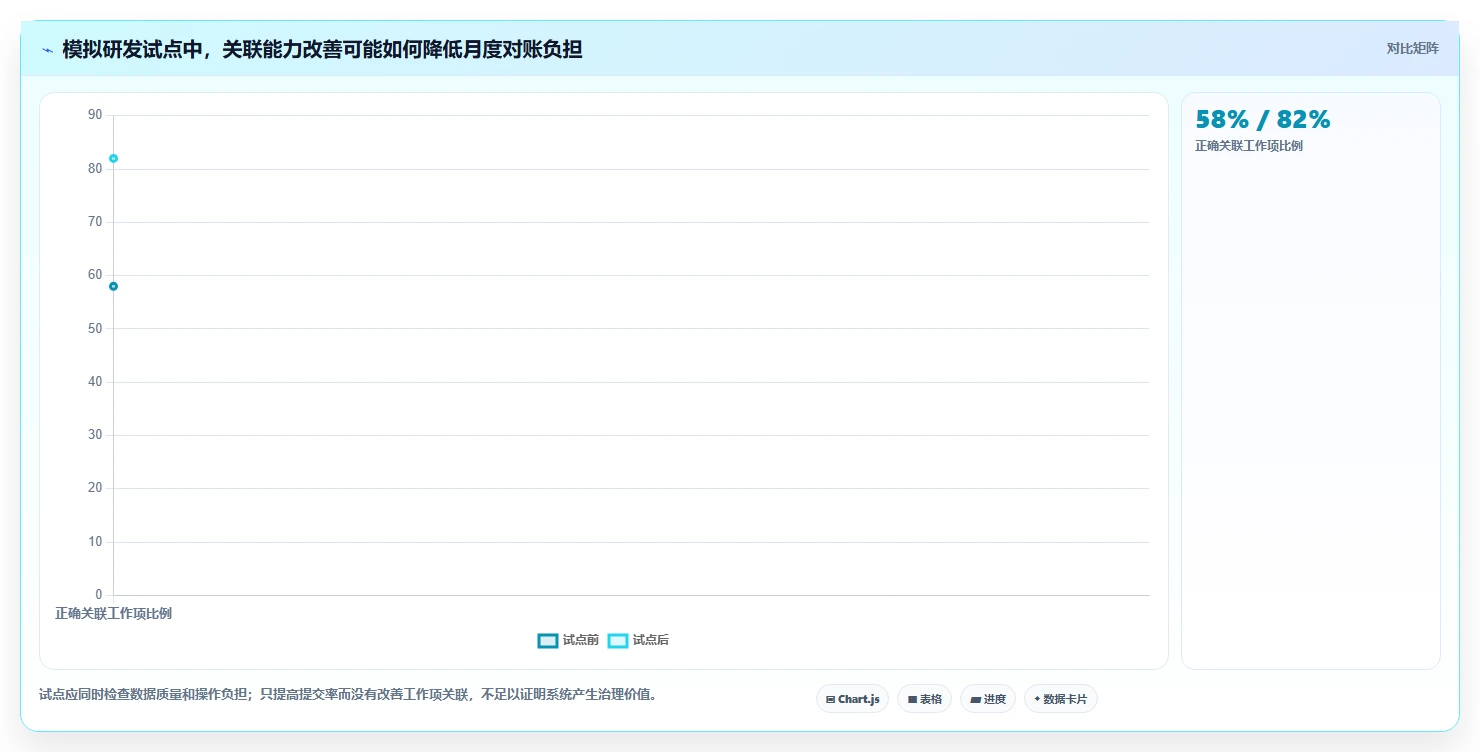Click the x-axis label 正确关联工作项比例
The width and height of the screenshot is (1480, 752).
[113, 613]
